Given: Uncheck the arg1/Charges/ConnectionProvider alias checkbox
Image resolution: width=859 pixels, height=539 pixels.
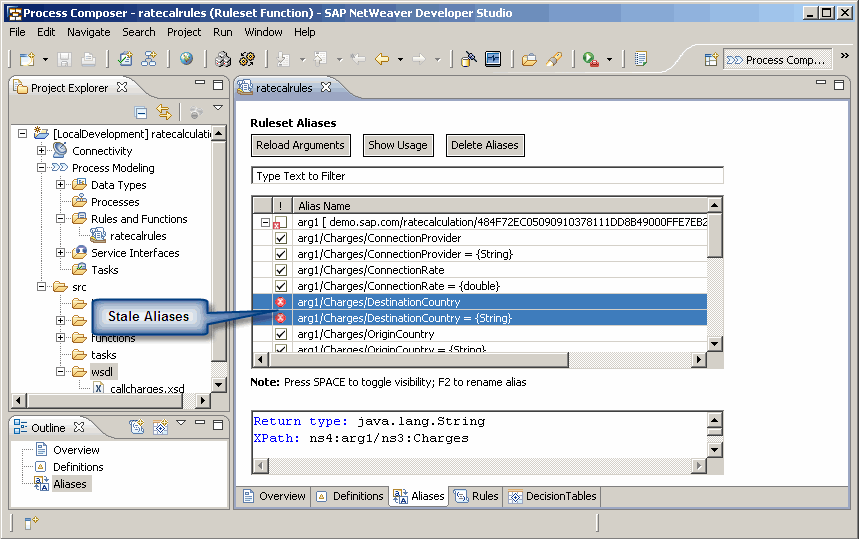Looking at the screenshot, I should [x=281, y=239].
